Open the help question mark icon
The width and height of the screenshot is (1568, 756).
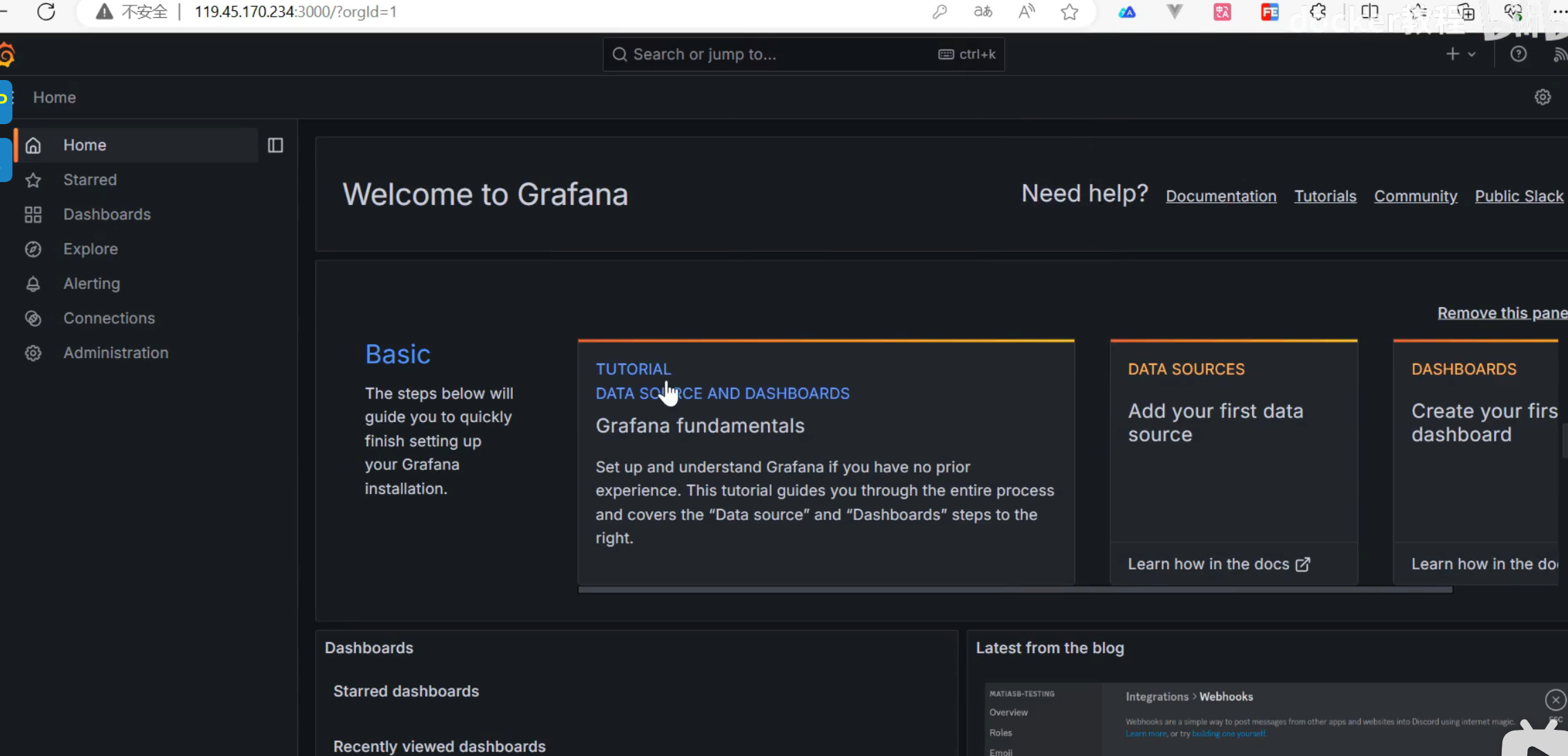(x=1518, y=54)
